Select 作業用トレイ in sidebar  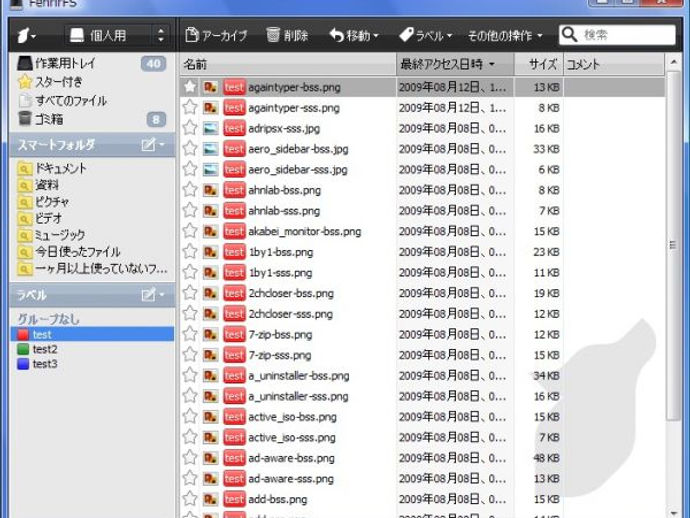pos(92,63)
